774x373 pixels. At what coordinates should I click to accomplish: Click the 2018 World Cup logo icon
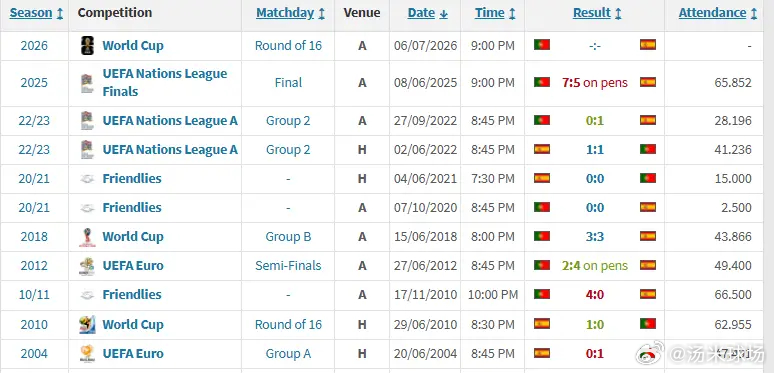pyautogui.click(x=87, y=237)
